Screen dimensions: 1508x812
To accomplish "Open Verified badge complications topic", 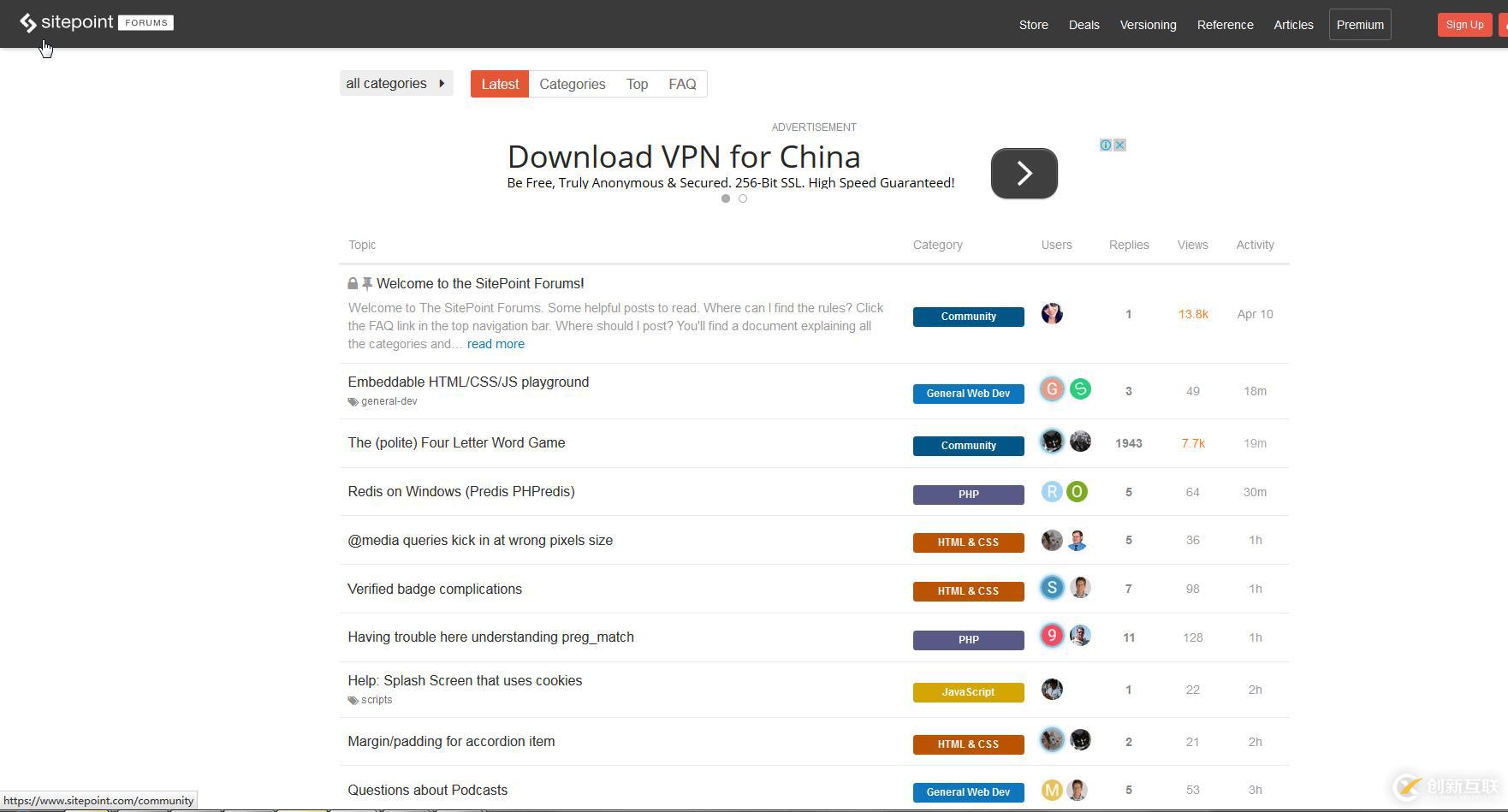I will click(435, 589).
